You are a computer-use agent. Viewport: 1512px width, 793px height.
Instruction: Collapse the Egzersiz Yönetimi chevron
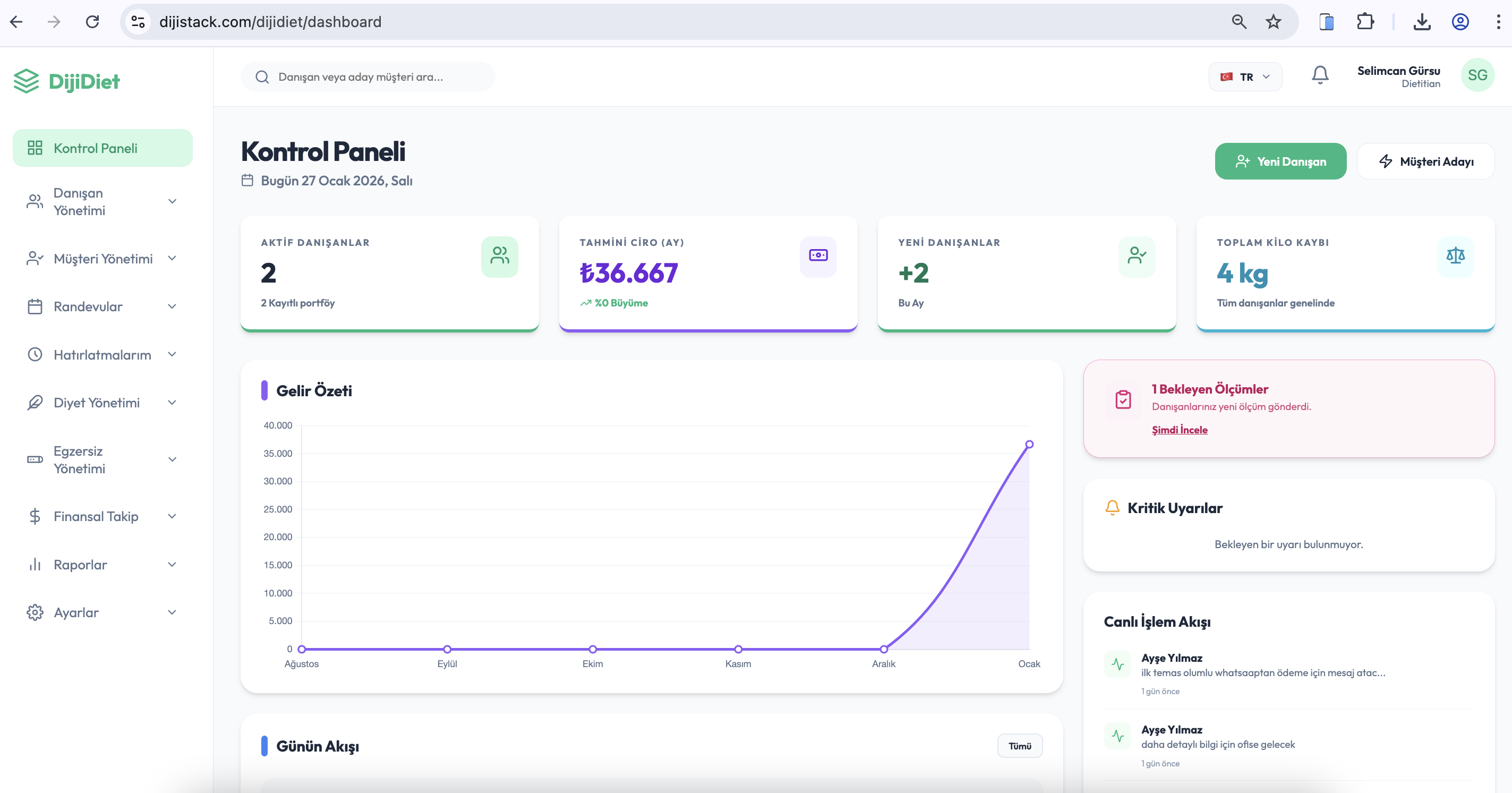tap(172, 459)
